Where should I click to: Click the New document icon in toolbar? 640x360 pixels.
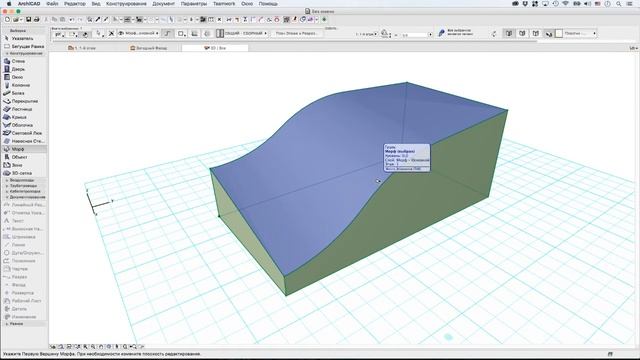7,19
